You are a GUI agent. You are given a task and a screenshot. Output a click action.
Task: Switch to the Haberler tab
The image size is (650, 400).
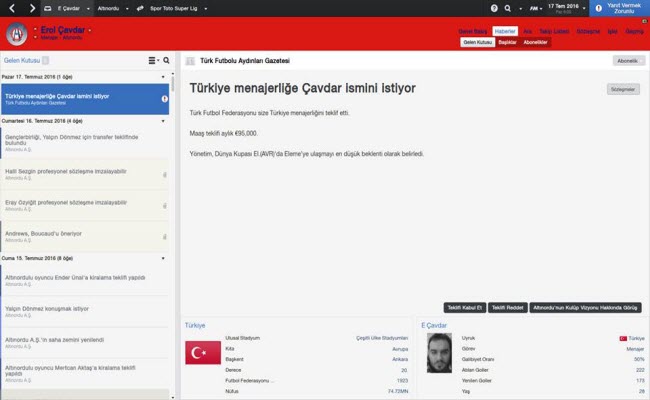[505, 31]
